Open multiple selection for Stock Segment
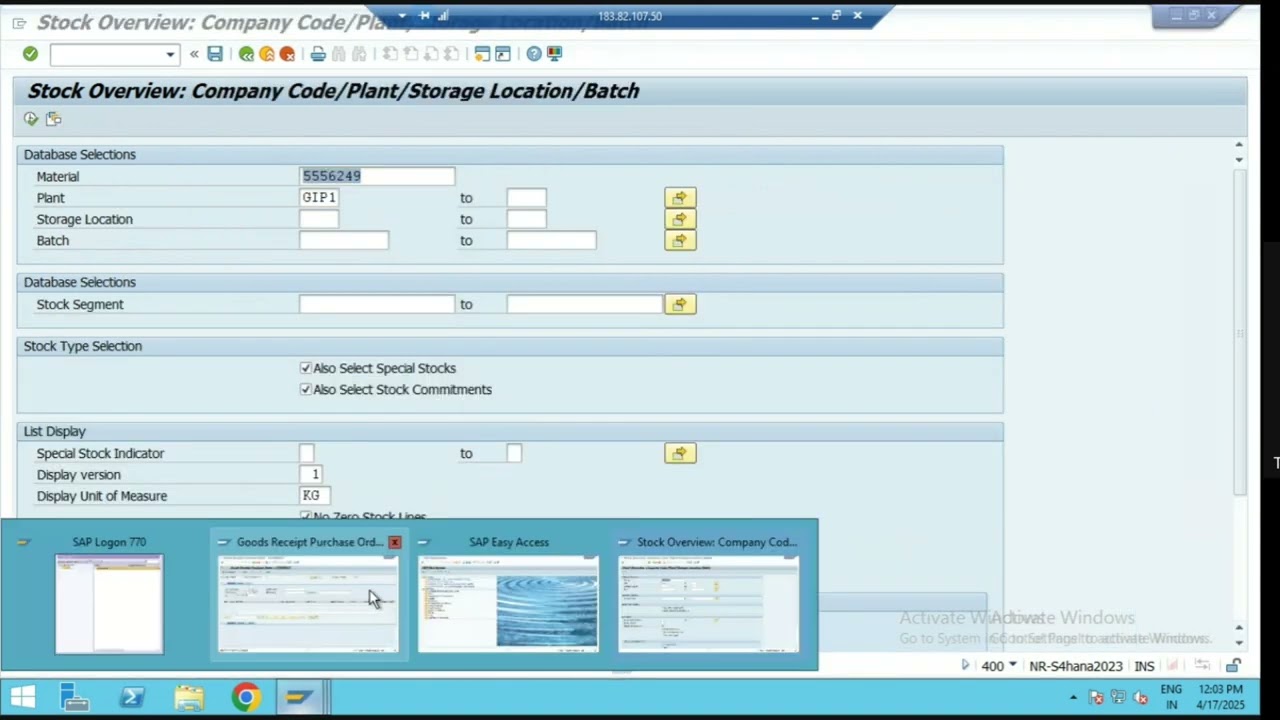1280x720 pixels. click(680, 304)
